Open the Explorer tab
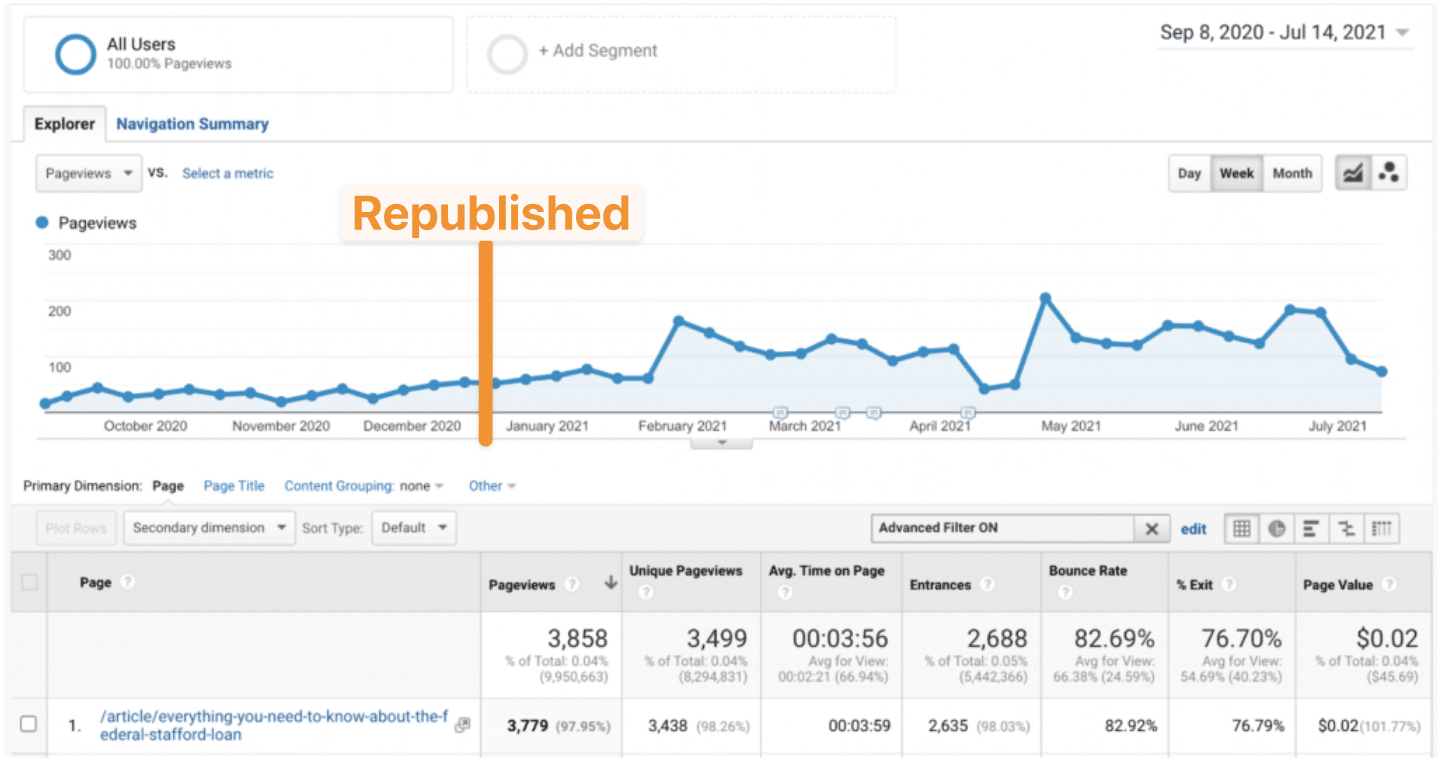 [64, 124]
